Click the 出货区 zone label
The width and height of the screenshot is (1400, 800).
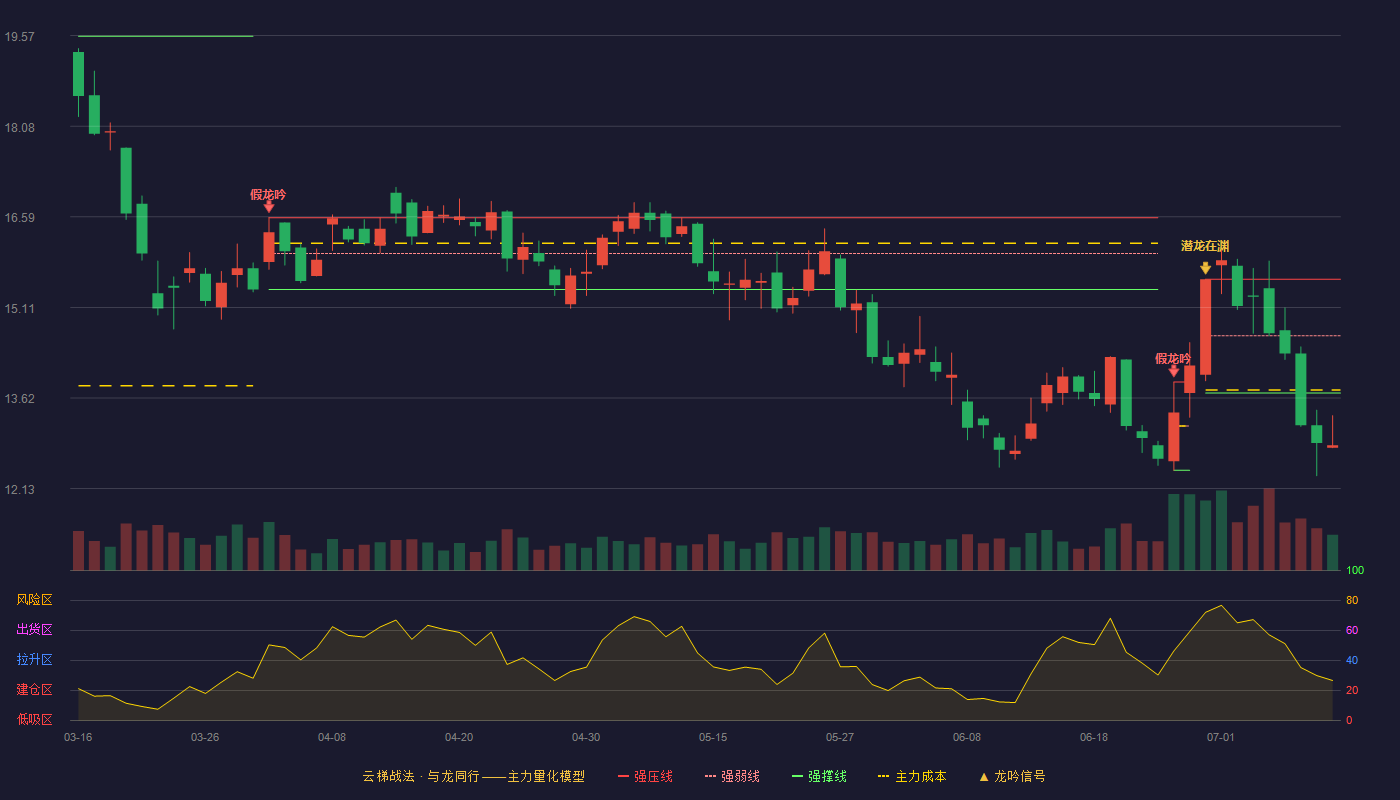[x=34, y=630]
